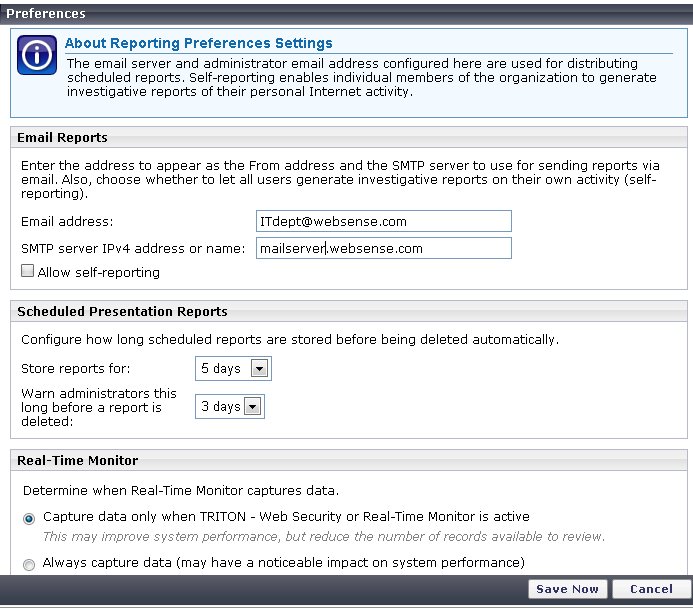Click the blue information icon
Image resolution: width=693 pixels, height=608 pixels.
coord(37,55)
